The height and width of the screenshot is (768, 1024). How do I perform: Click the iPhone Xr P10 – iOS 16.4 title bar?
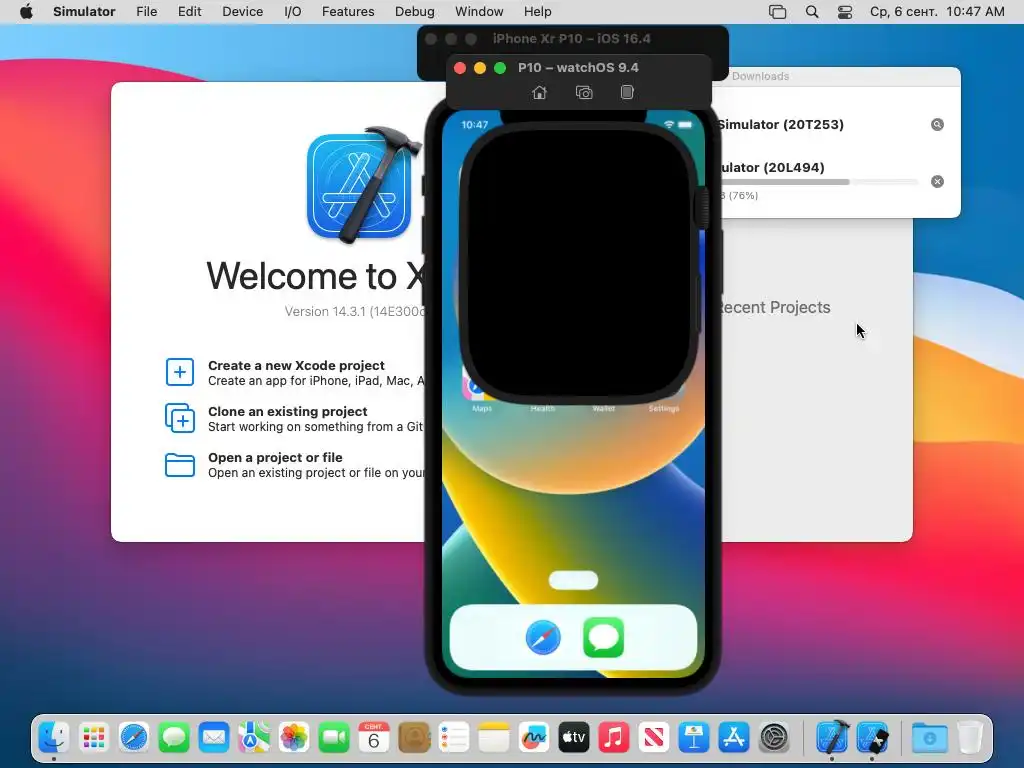[x=572, y=39]
